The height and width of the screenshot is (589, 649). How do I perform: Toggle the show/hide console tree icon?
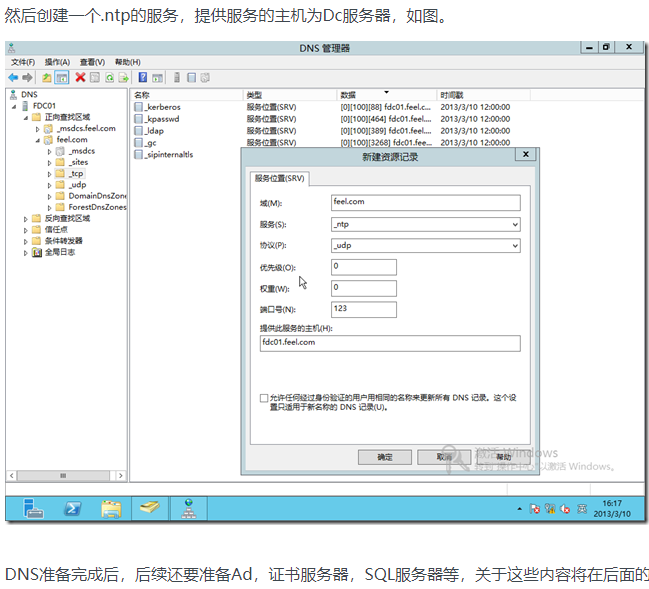[62, 77]
